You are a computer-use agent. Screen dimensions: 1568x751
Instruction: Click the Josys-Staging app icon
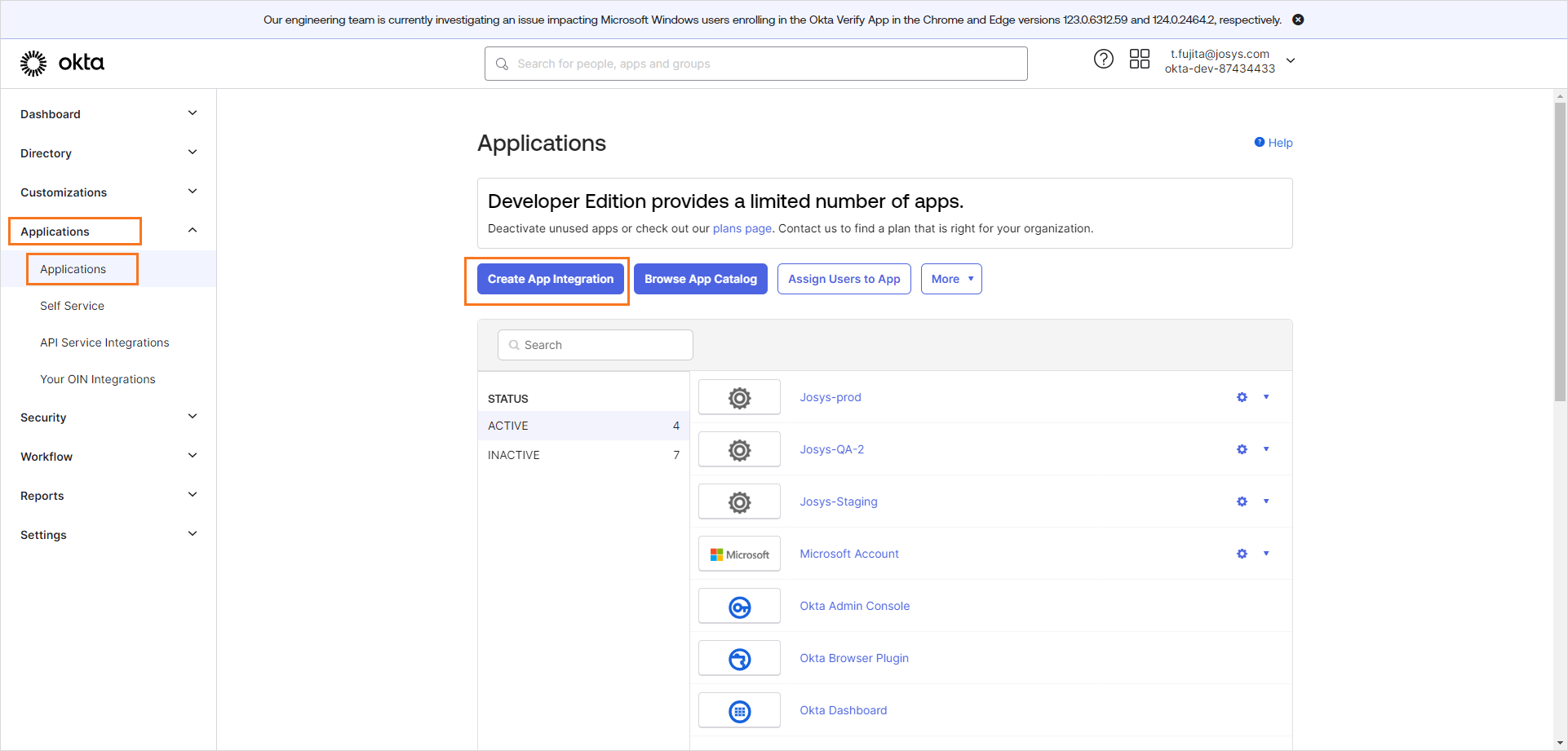click(x=739, y=502)
